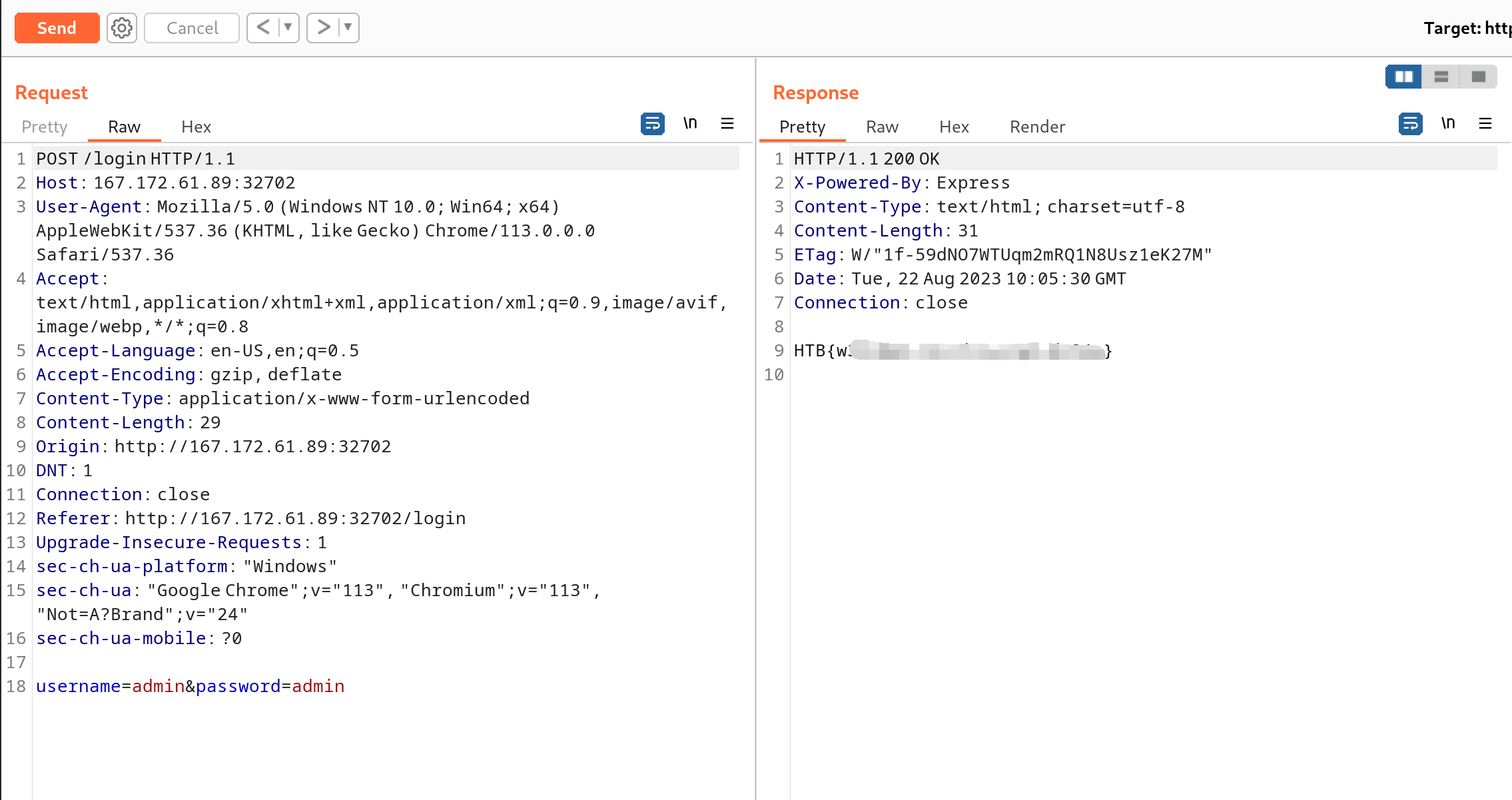
Task: Click the Cancel button
Action: tap(192, 28)
